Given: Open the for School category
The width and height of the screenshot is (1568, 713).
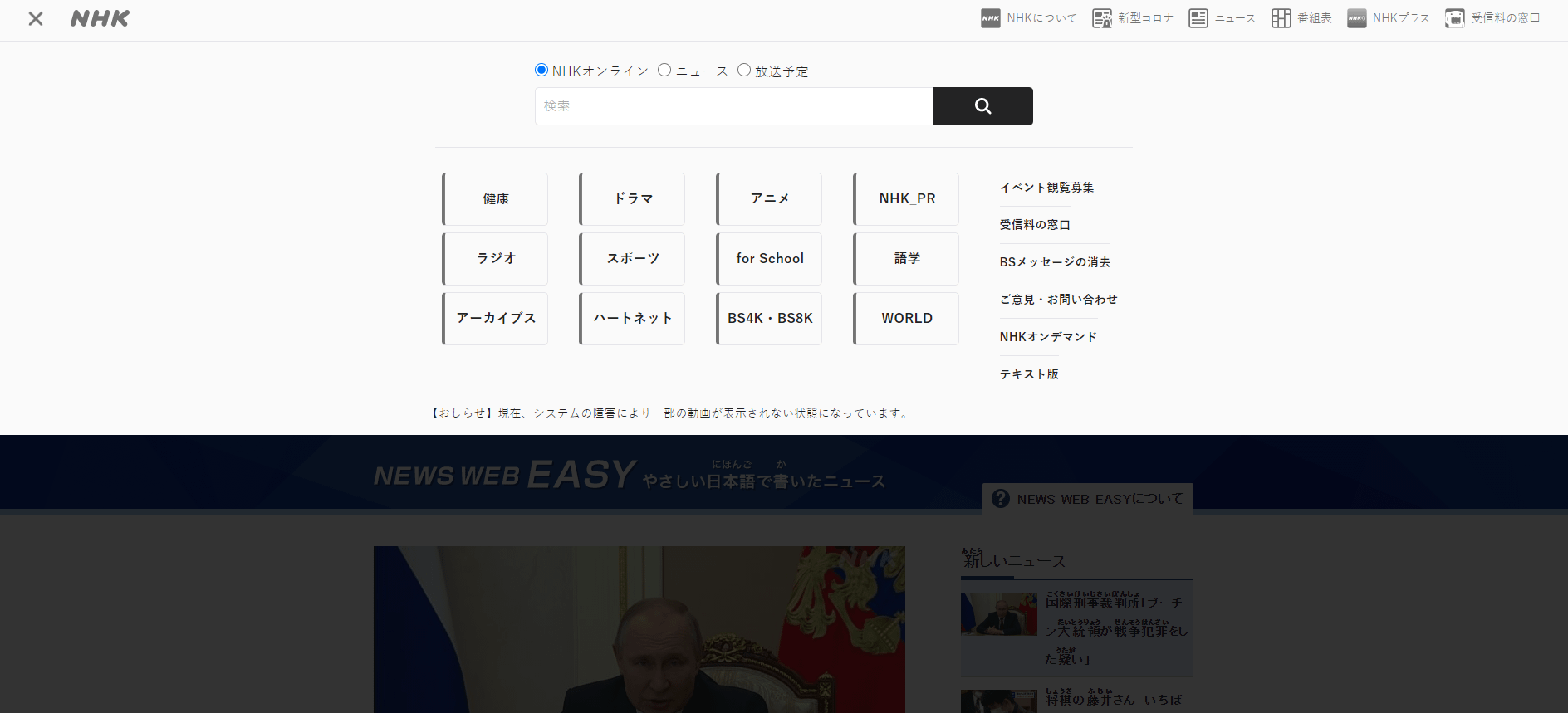Looking at the screenshot, I should 769,259.
